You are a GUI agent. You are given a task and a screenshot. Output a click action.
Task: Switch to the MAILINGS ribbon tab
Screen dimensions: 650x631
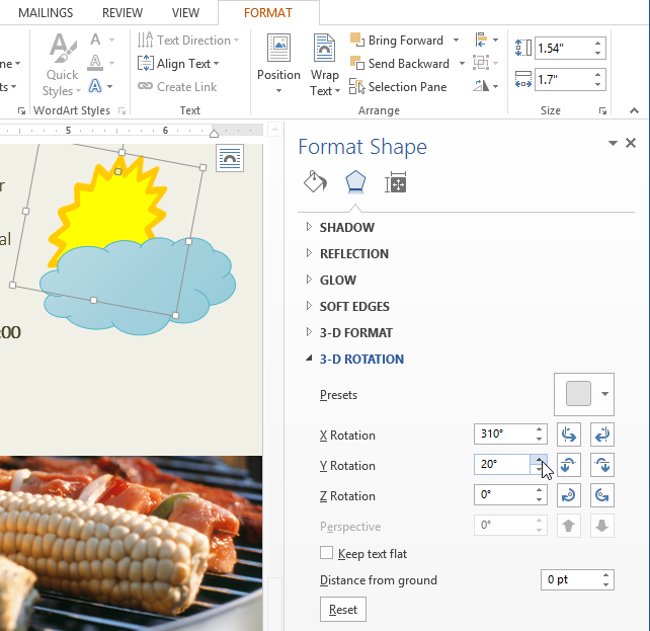(45, 13)
